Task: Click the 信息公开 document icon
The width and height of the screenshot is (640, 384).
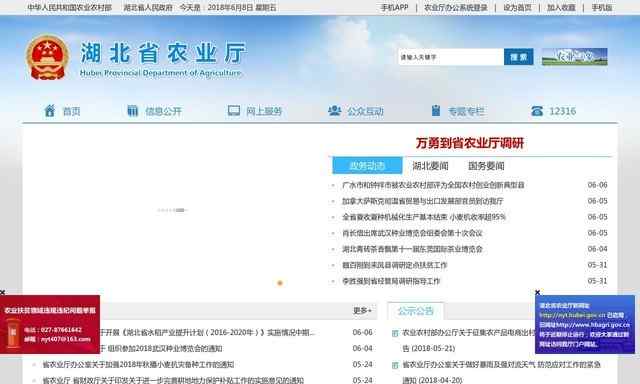Action: pos(133,111)
